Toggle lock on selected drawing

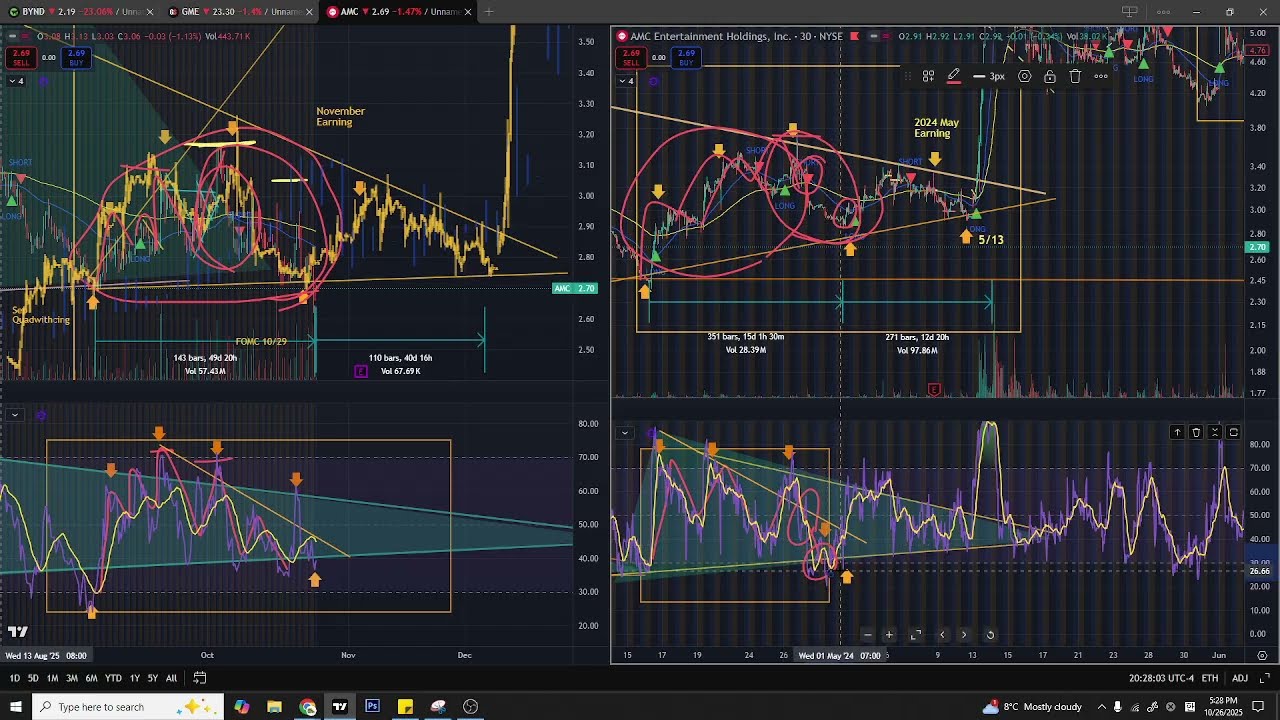1050,76
